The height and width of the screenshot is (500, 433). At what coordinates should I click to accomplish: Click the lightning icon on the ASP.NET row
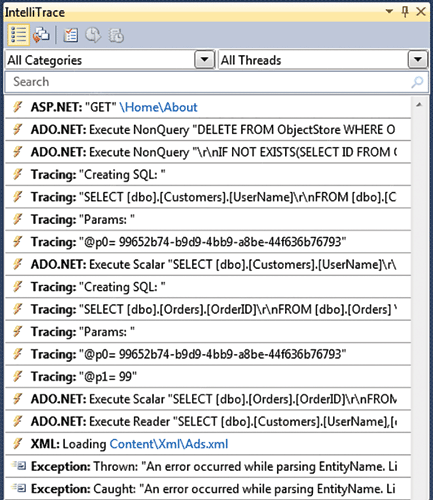point(18,107)
